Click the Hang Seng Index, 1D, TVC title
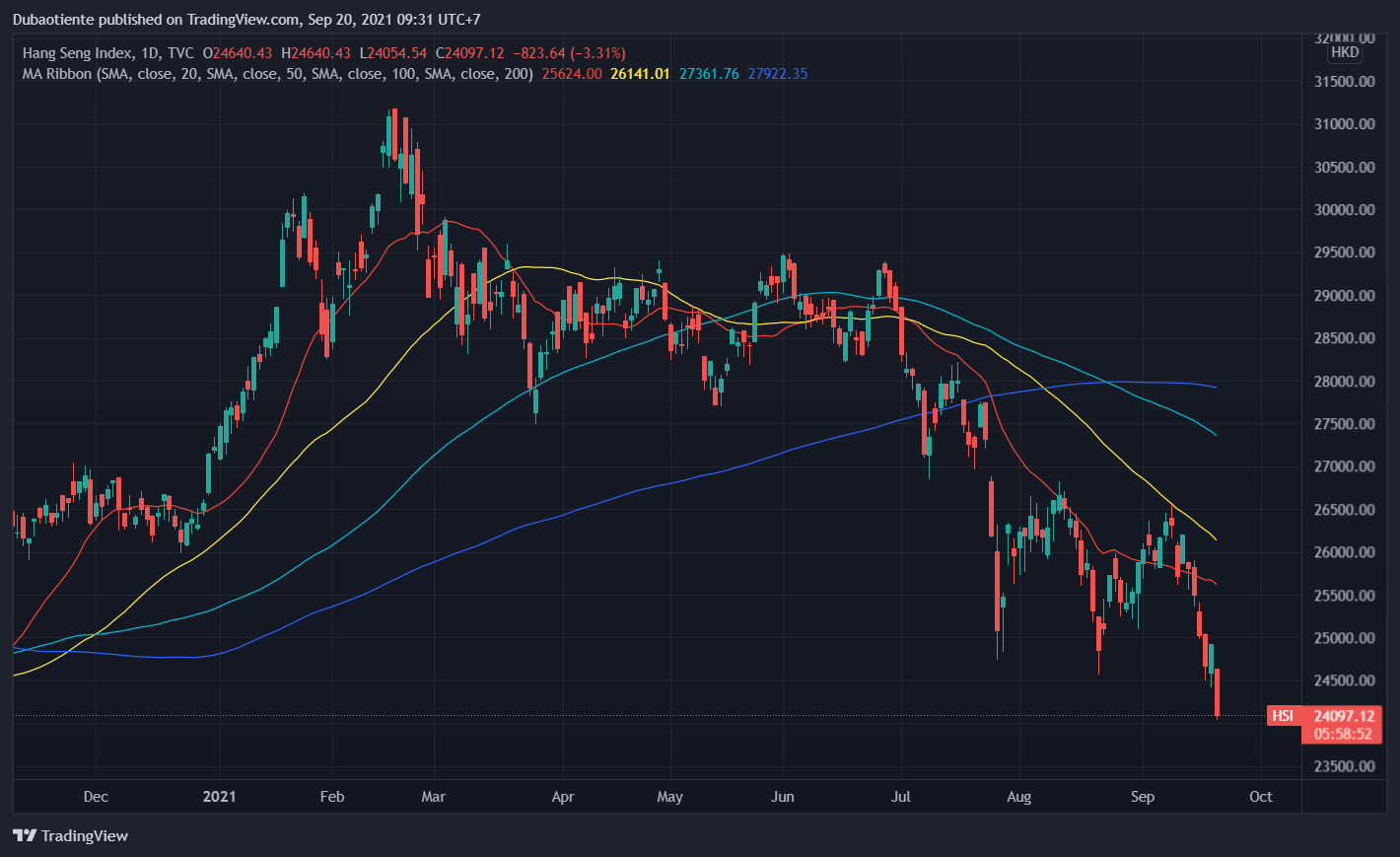 pyautogui.click(x=108, y=53)
